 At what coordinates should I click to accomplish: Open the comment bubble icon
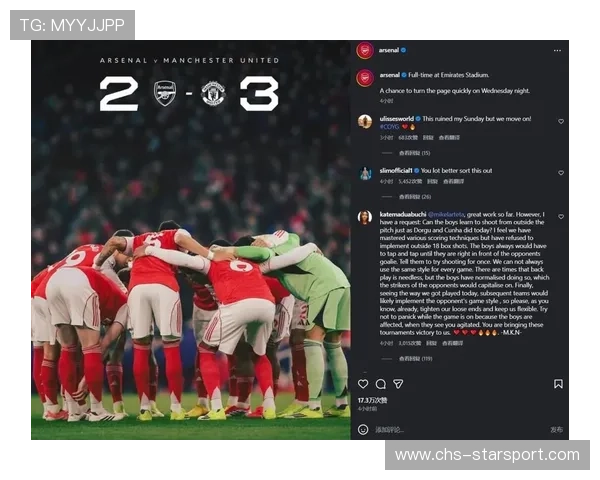[x=380, y=384]
